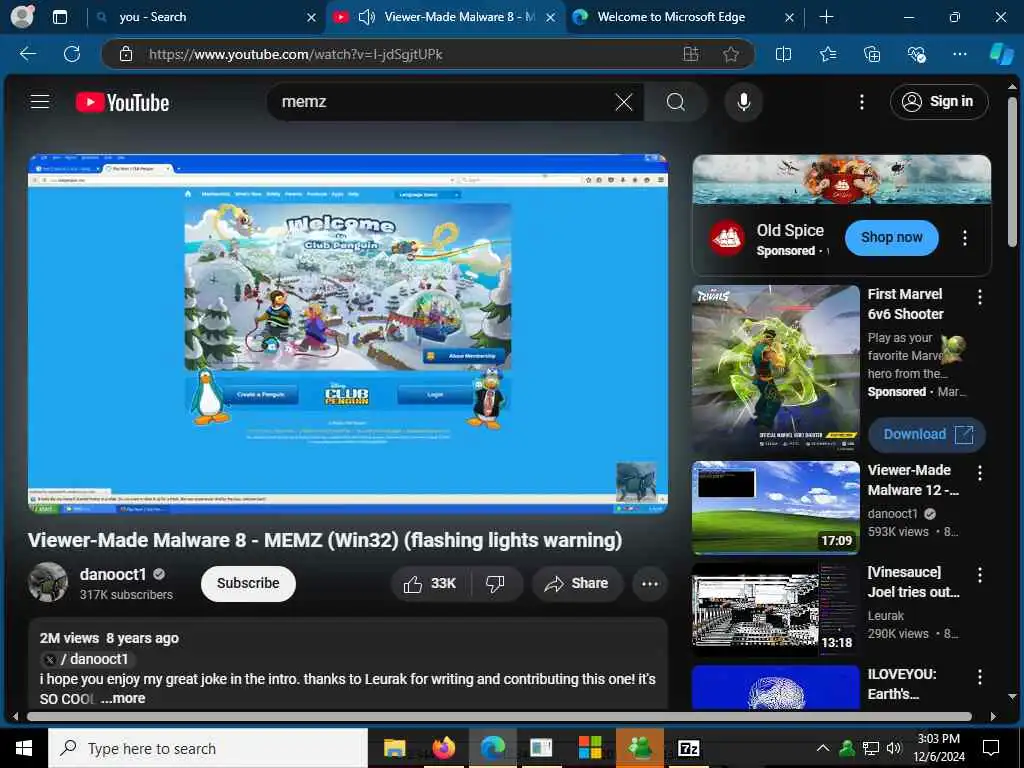Open danooct1 channel name link
Screen dimensions: 1024x768
pyautogui.click(x=113, y=574)
